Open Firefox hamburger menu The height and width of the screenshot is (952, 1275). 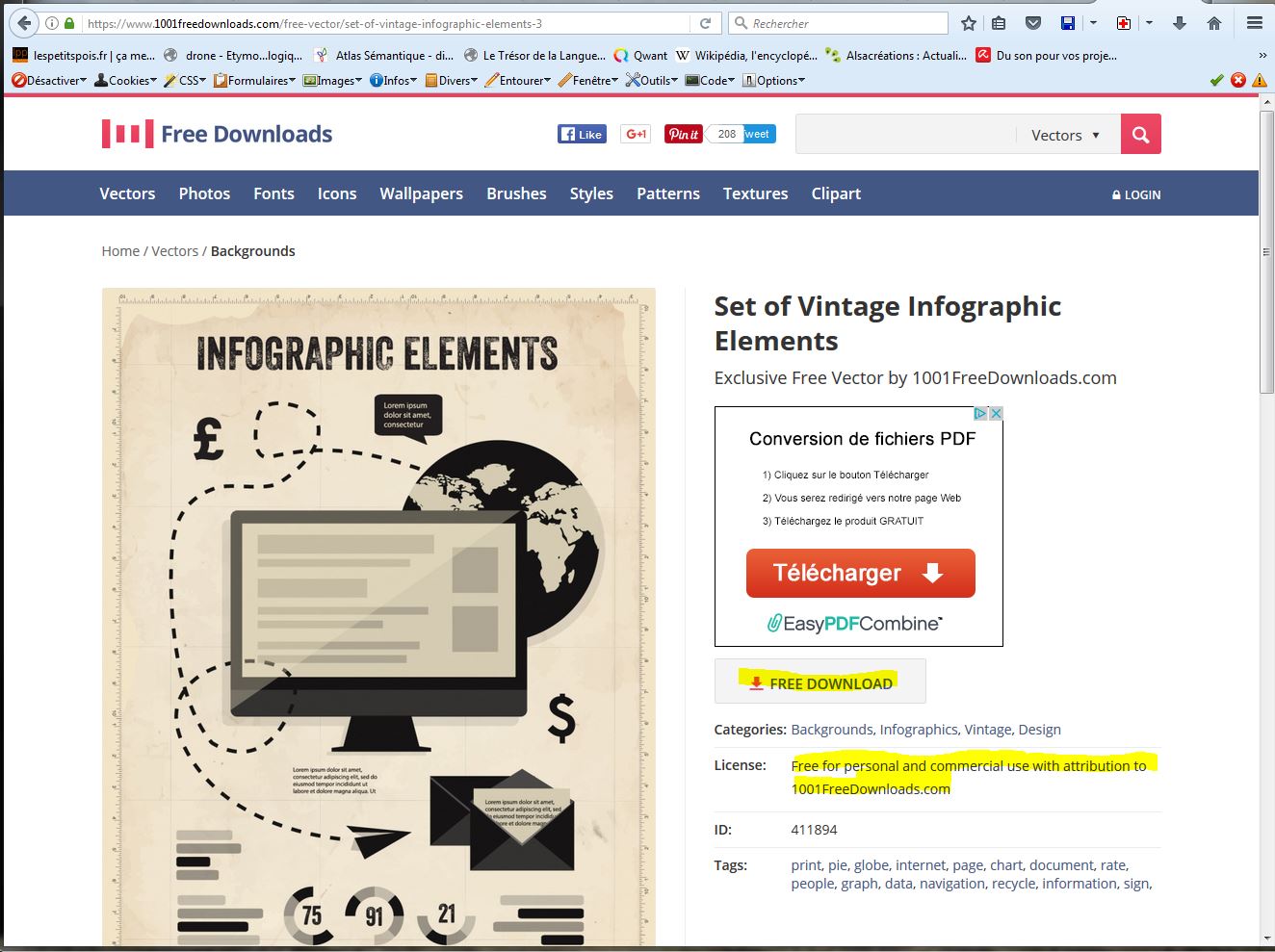1254,23
